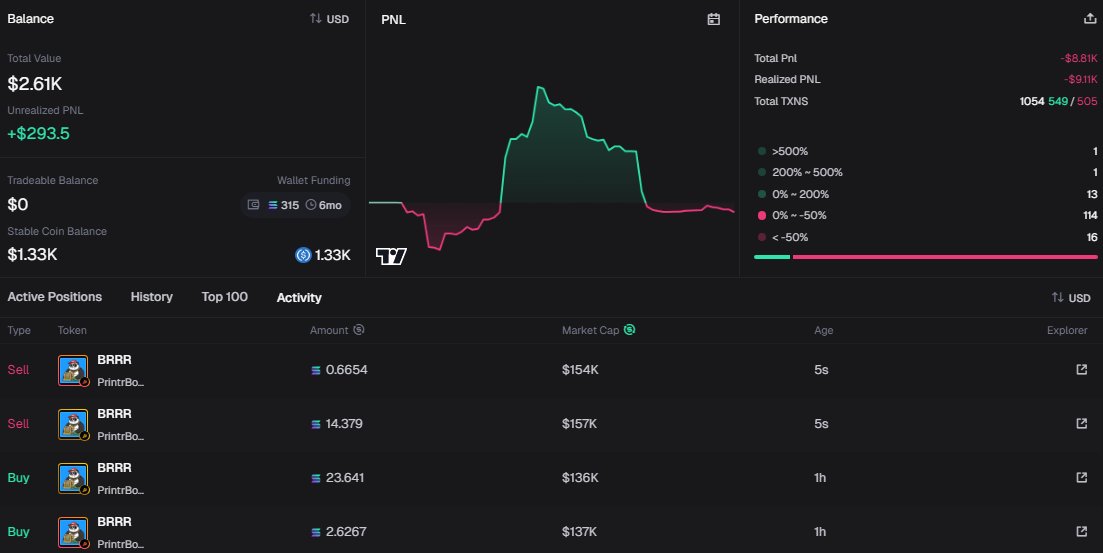Click BRRR token avatar in 23.641 row
The image size is (1103, 553).
(73, 478)
